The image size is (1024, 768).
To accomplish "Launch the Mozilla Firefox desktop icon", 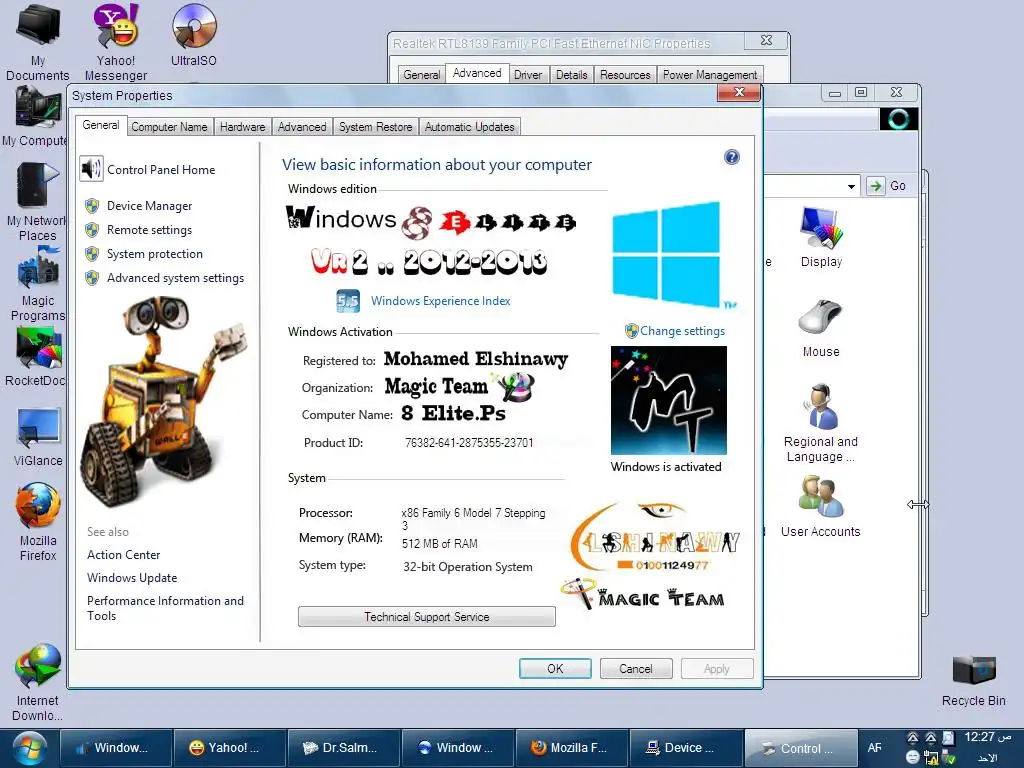I will 38,522.
